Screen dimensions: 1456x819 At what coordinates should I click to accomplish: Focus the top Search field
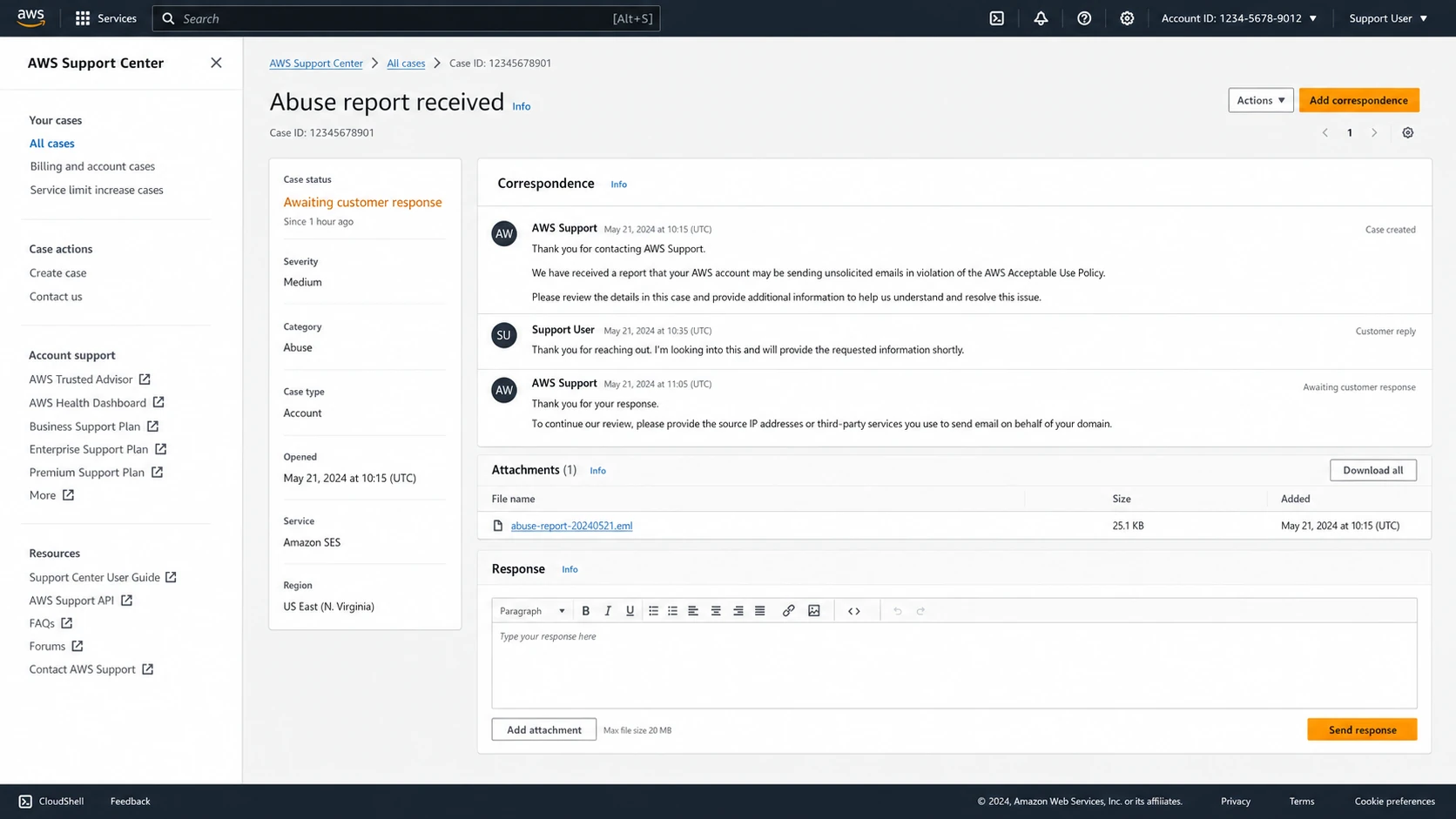point(406,18)
